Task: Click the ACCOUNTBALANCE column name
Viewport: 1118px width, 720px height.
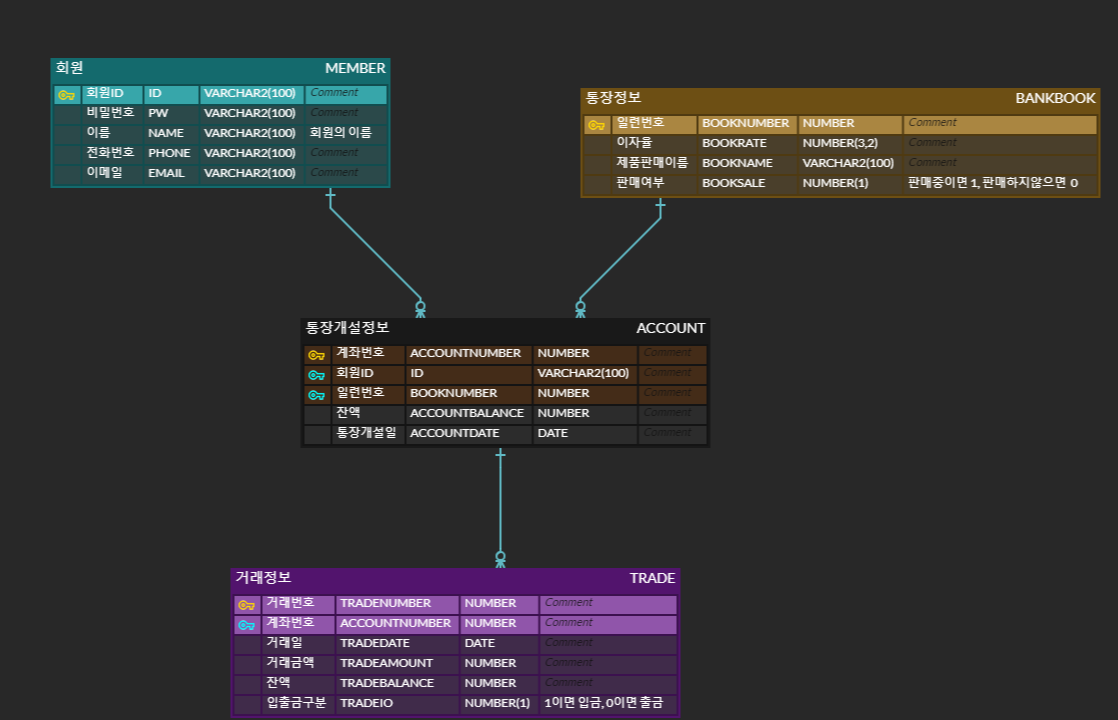Action: point(467,413)
